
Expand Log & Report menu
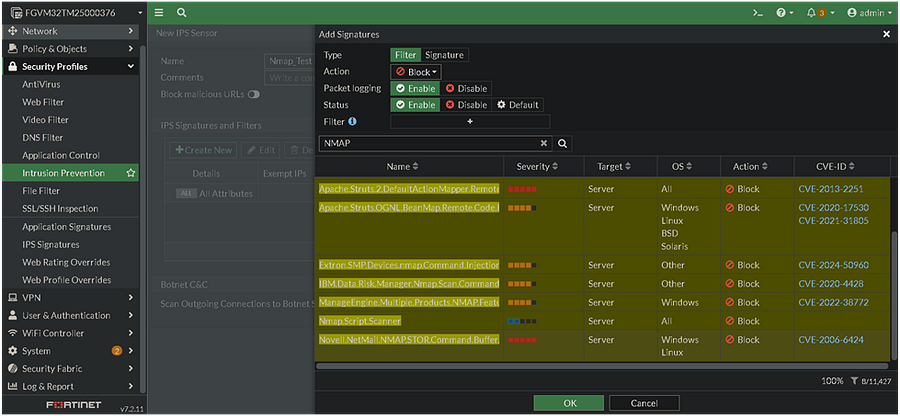point(72,386)
